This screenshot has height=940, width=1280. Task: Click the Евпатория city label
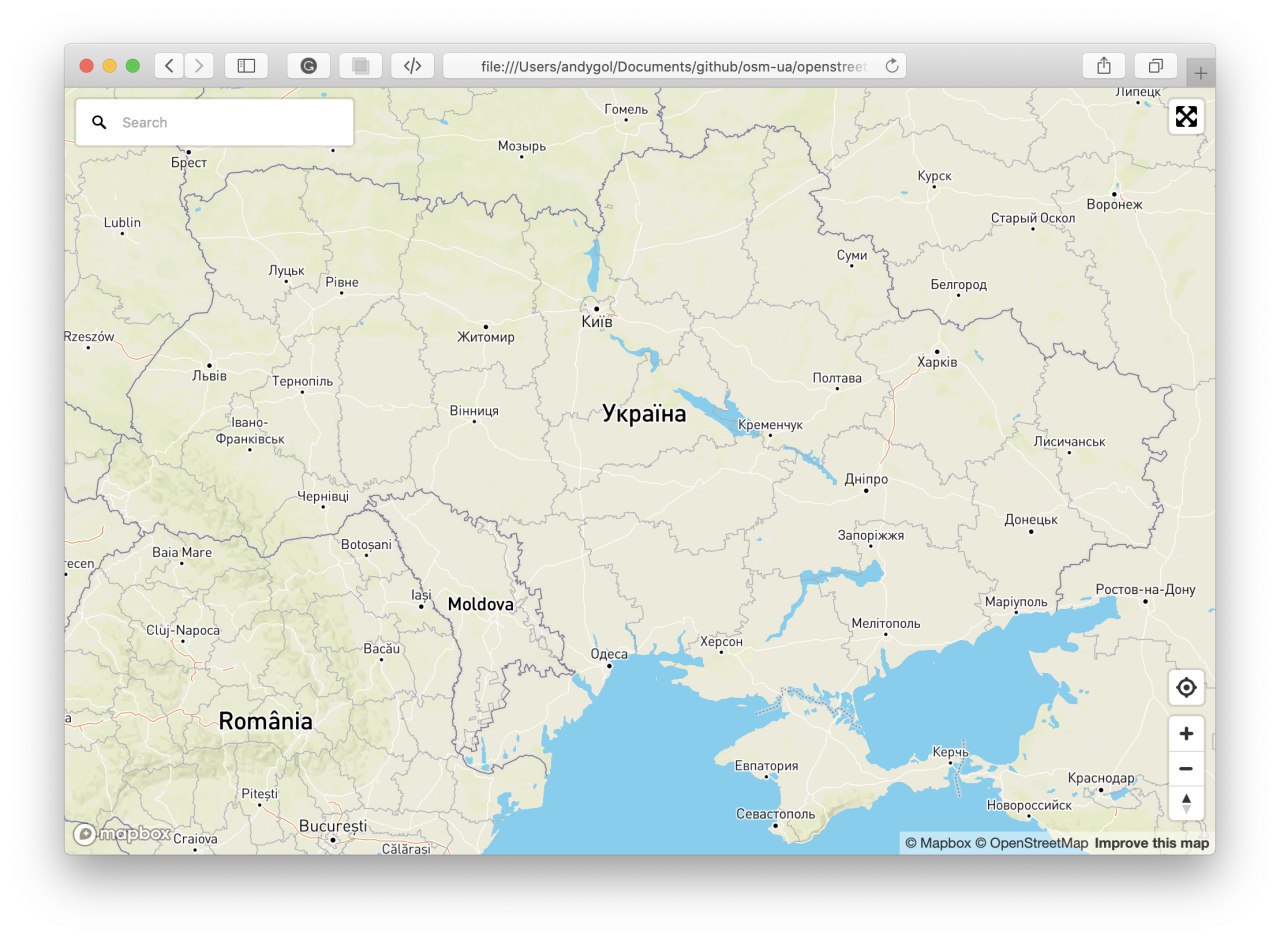(766, 766)
